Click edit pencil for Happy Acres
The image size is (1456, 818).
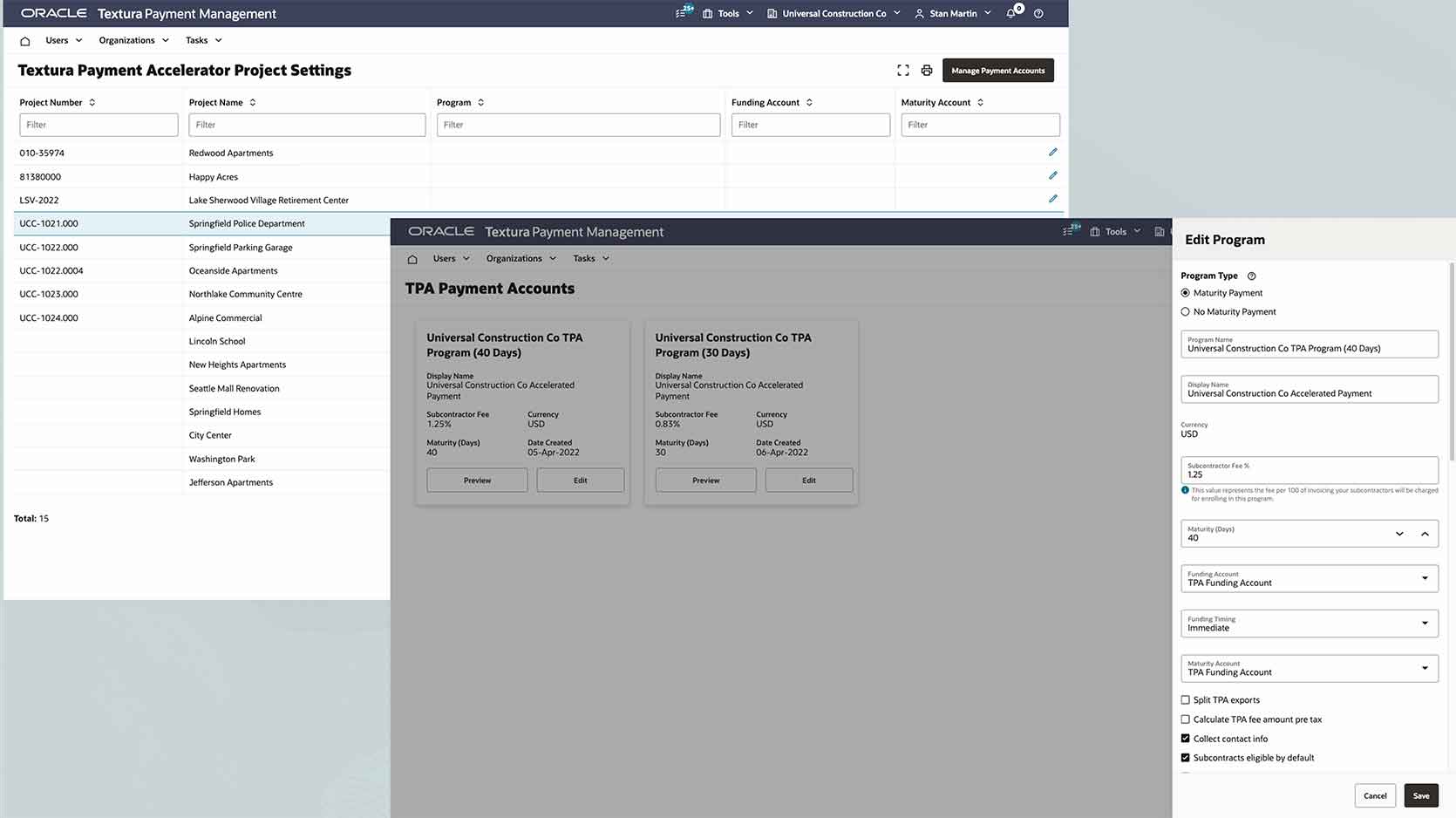pos(1052,176)
